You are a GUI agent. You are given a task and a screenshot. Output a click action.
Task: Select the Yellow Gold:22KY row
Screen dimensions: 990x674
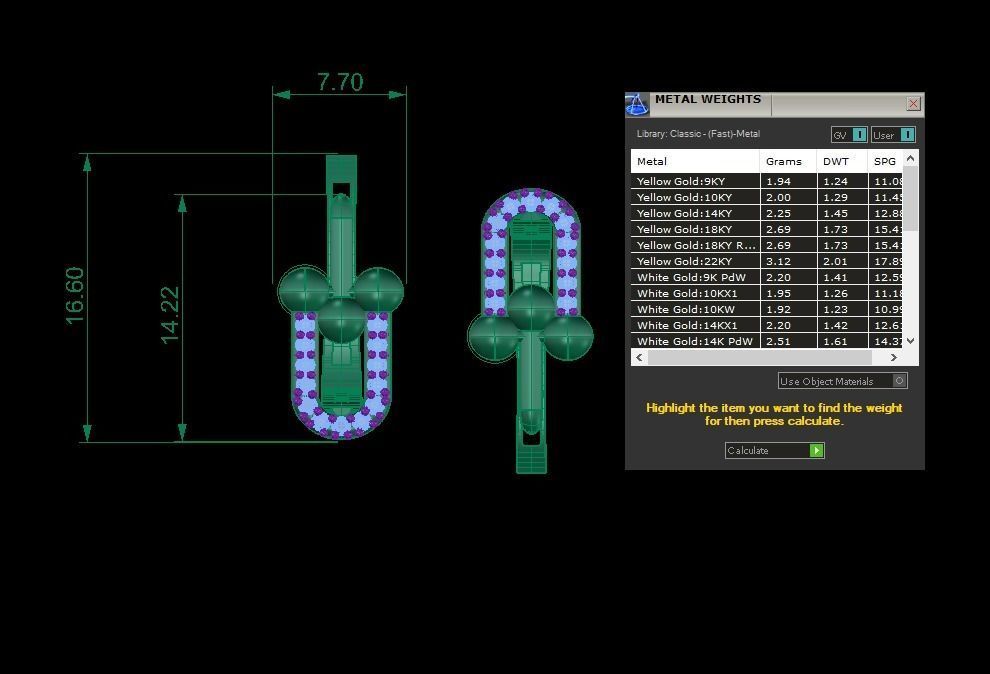coord(766,261)
